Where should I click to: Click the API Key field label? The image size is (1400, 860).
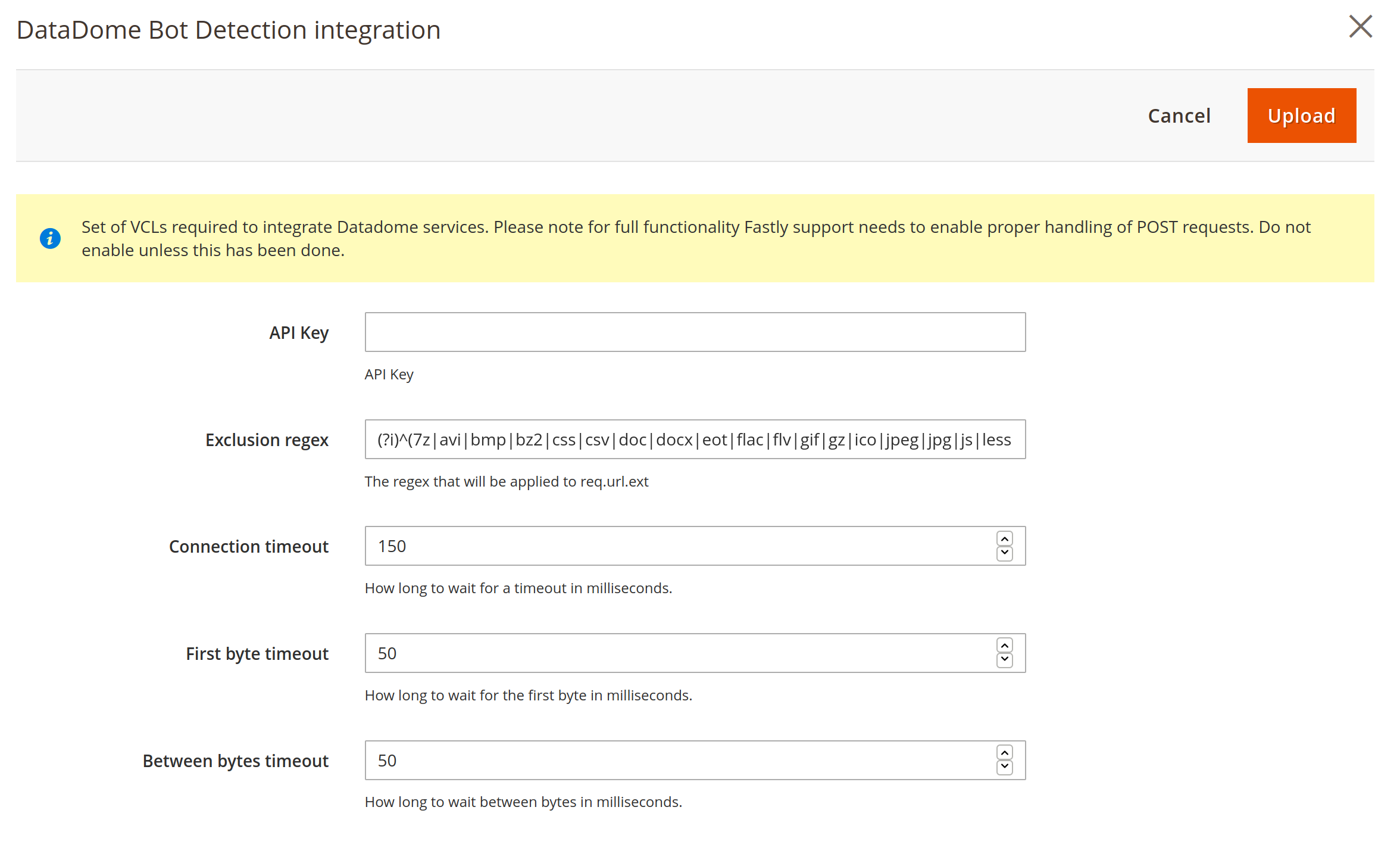click(298, 333)
